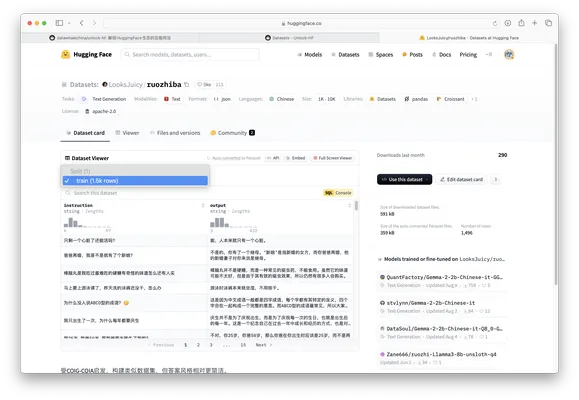The width and height of the screenshot is (579, 400).
Task: Select the pandas library tag
Action: coord(416,99)
